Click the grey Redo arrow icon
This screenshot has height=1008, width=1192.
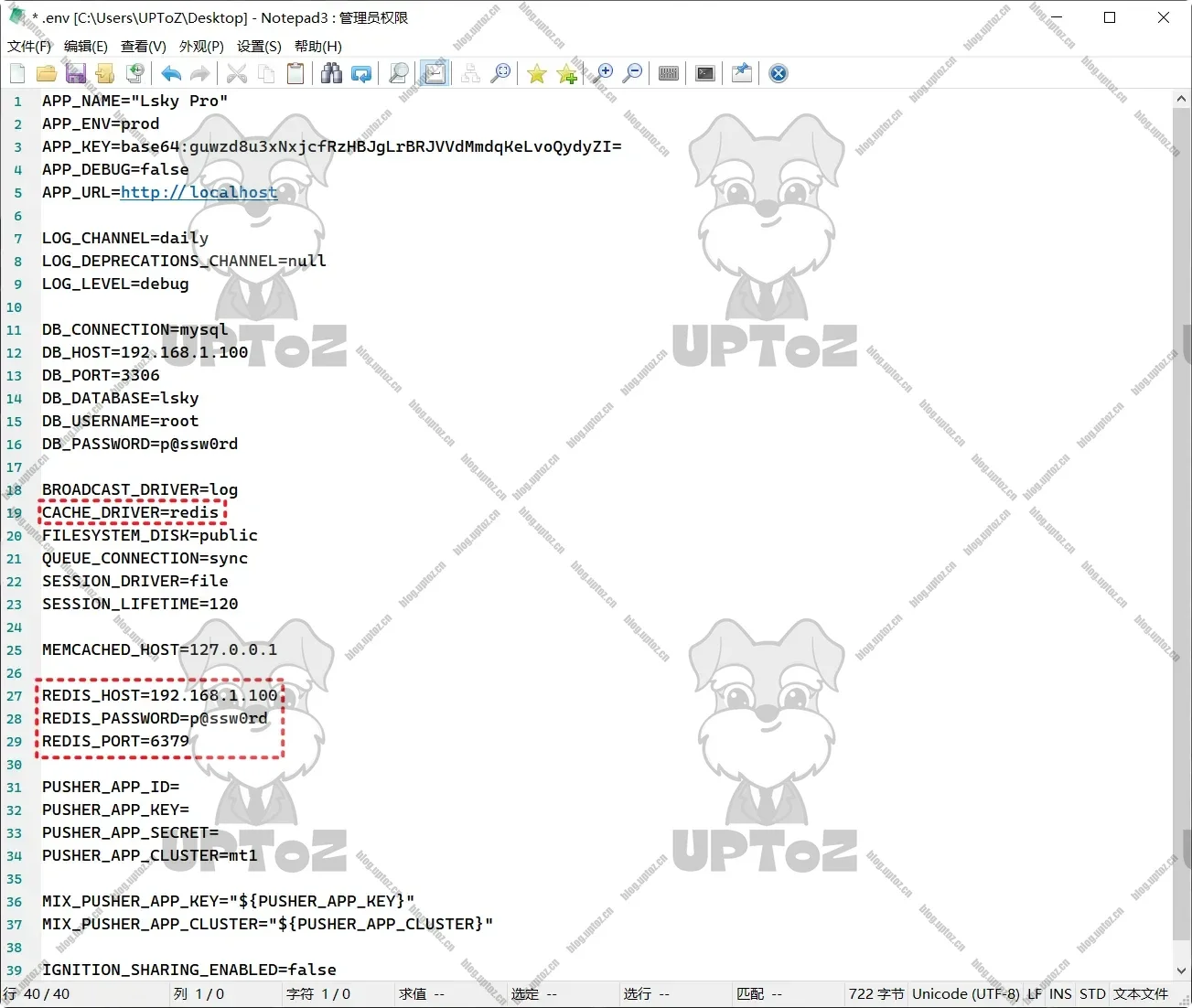pyautogui.click(x=200, y=74)
